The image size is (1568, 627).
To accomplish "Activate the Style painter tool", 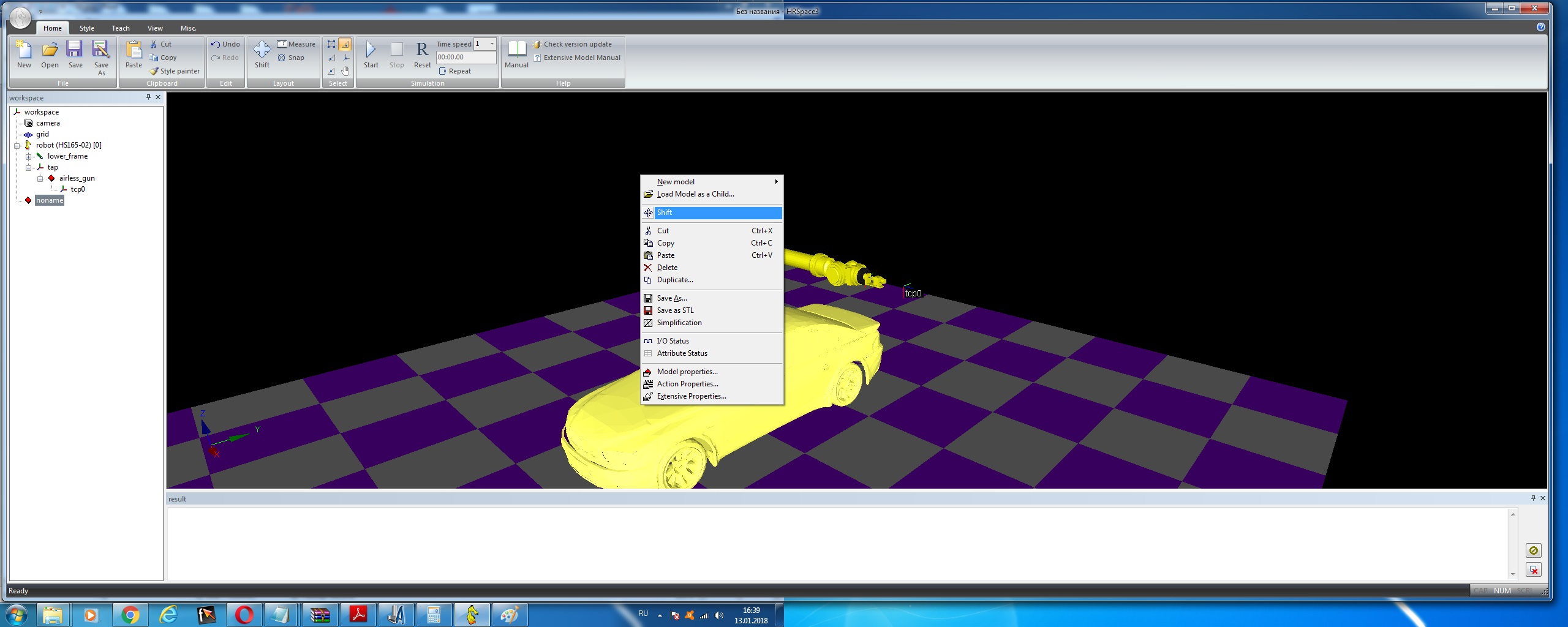I will point(175,71).
